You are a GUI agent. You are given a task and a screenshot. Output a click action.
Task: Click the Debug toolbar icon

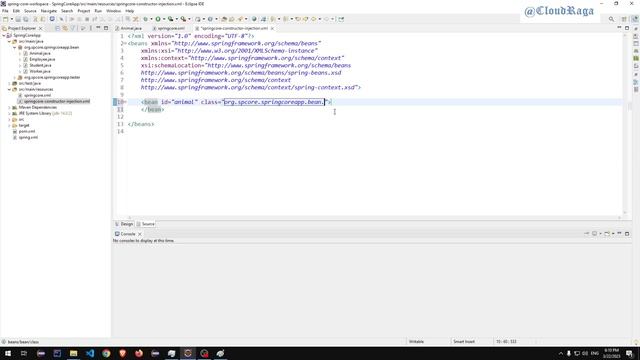pos(145,19)
